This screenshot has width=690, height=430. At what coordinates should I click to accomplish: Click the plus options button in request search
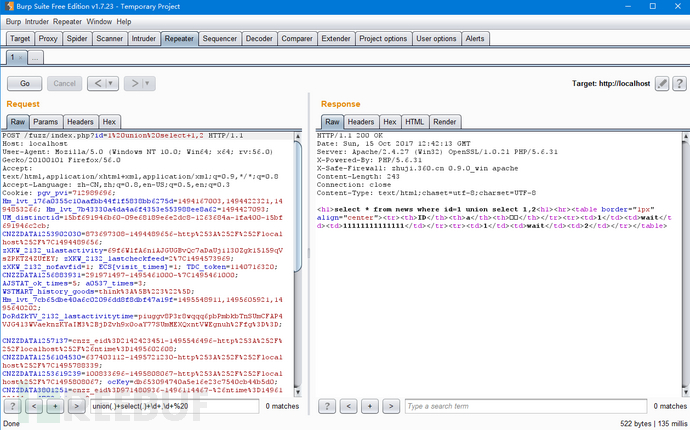[x=55, y=406]
